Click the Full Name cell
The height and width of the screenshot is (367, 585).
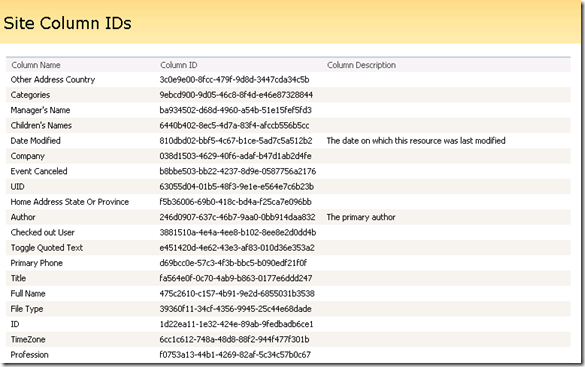[x=28, y=294]
